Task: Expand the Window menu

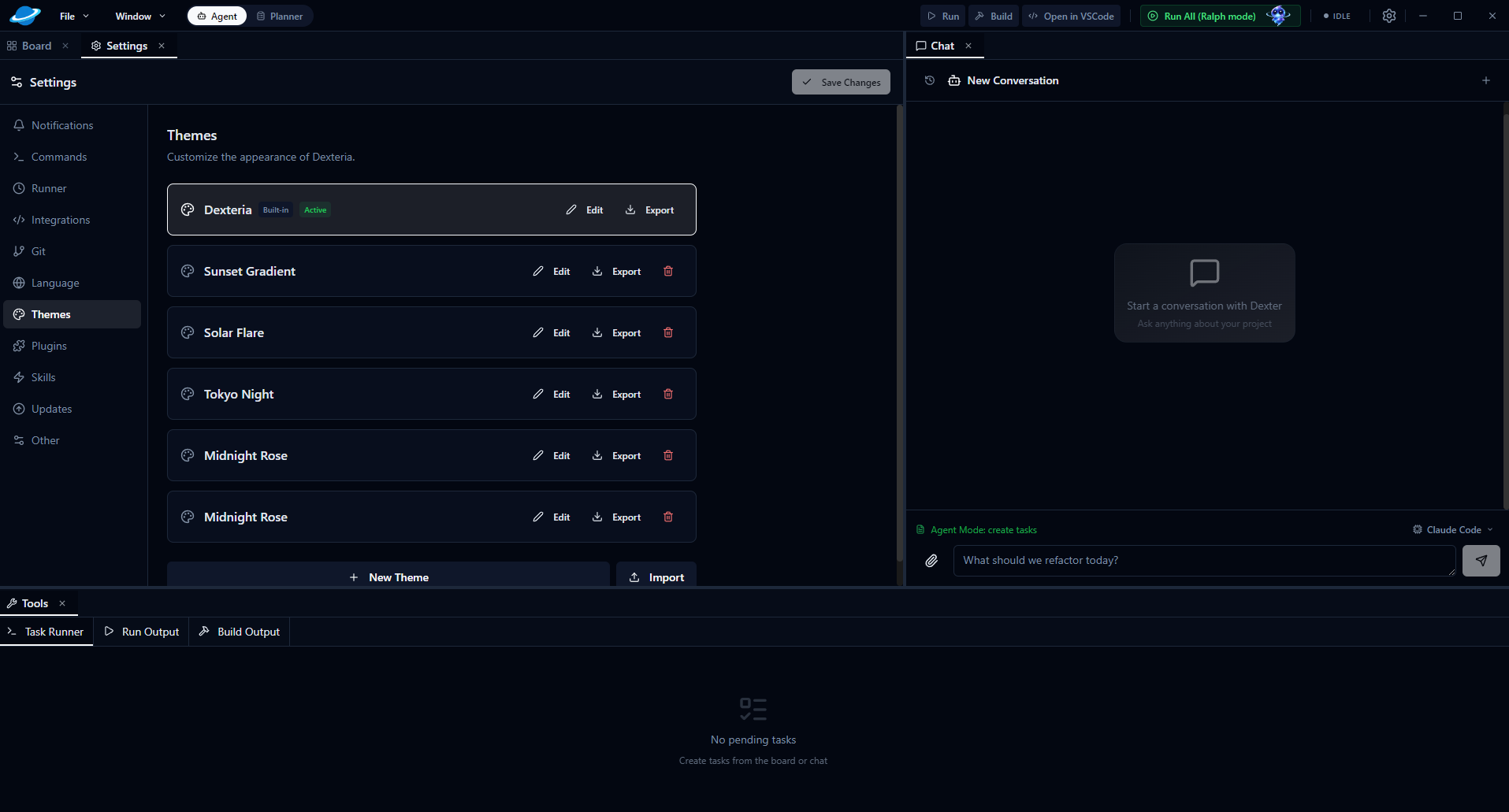Action: point(139,16)
